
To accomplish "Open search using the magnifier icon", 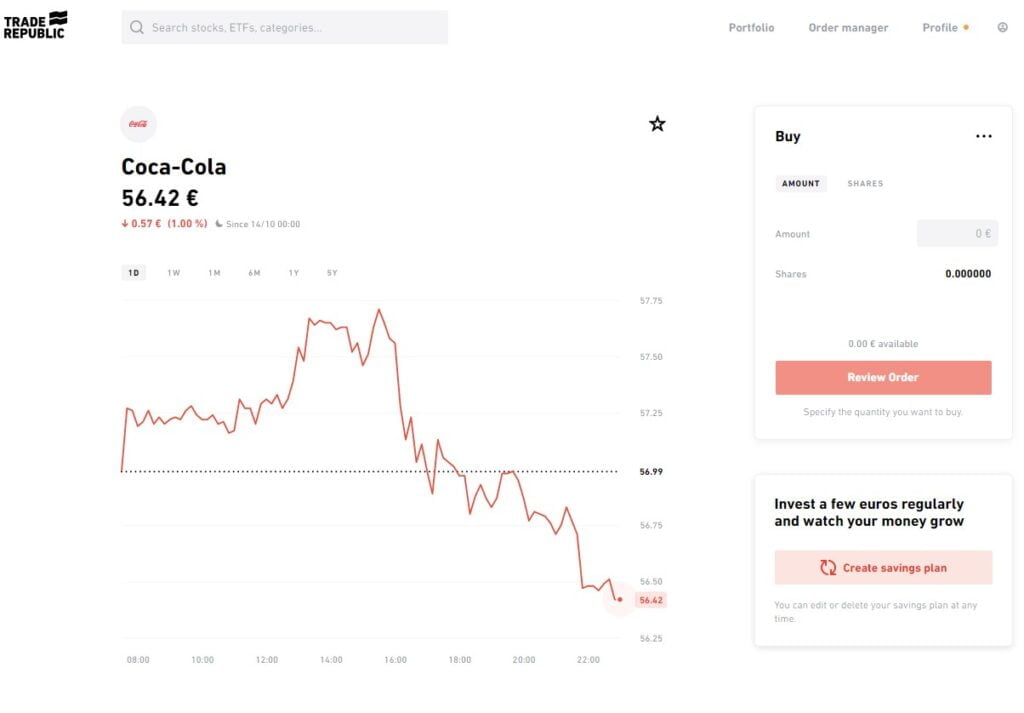I will [137, 27].
